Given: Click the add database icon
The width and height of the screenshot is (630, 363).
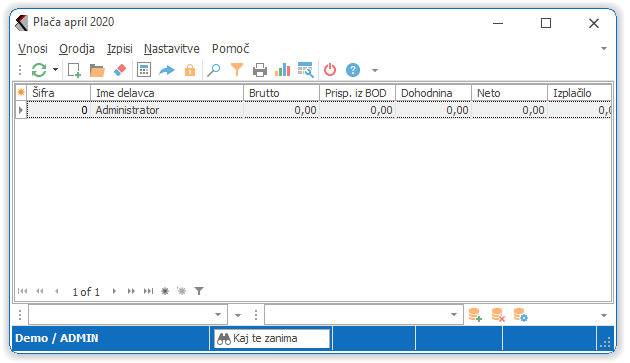Looking at the screenshot, I should point(475,315).
